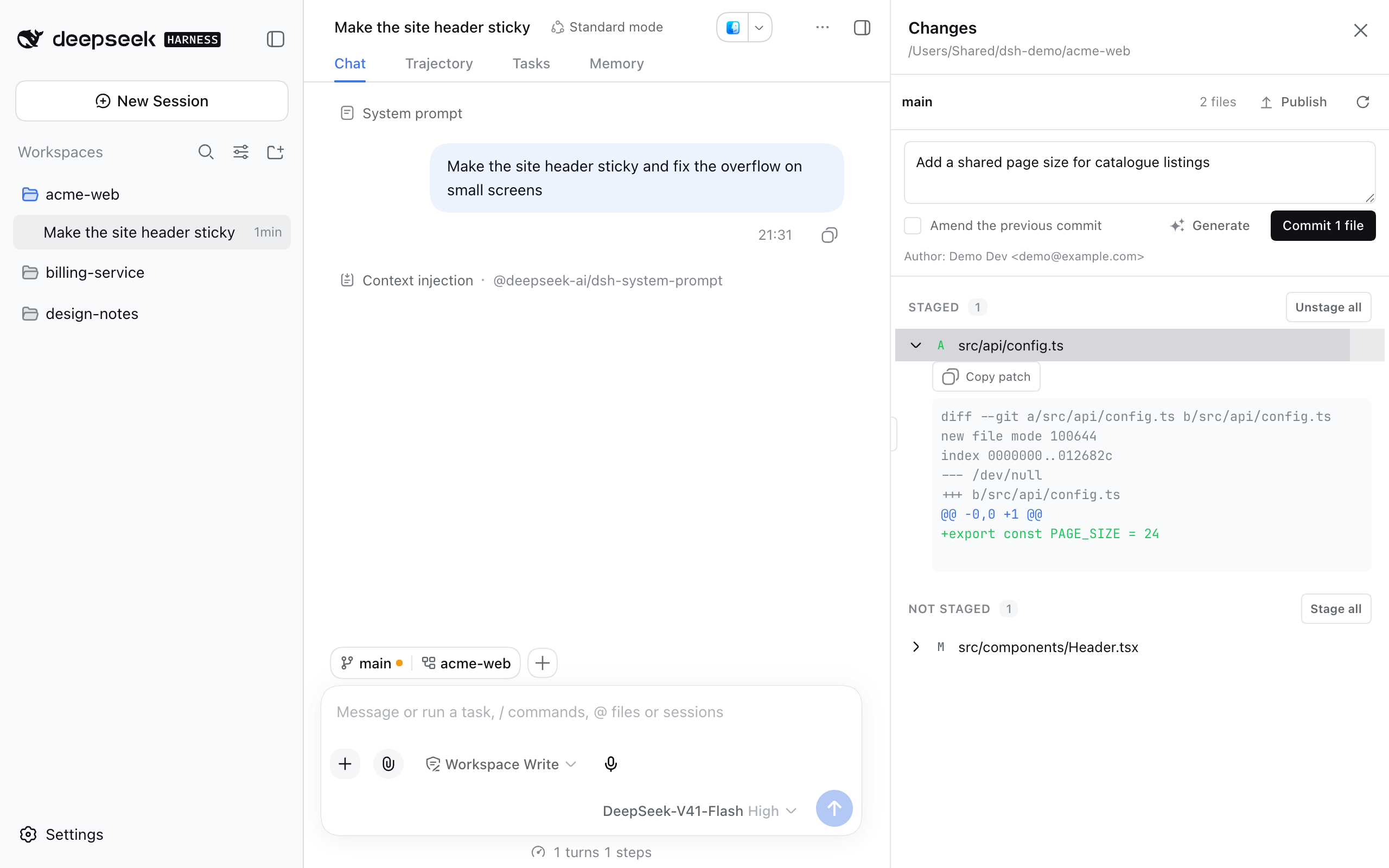Click Stage all button
Image resolution: width=1389 pixels, height=868 pixels.
[1336, 609]
